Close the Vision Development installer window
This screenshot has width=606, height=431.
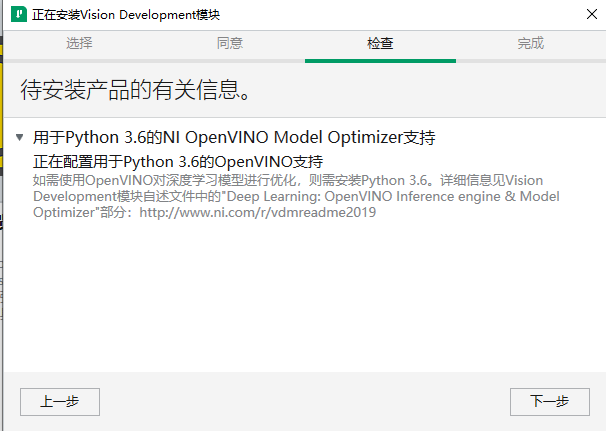point(591,14)
